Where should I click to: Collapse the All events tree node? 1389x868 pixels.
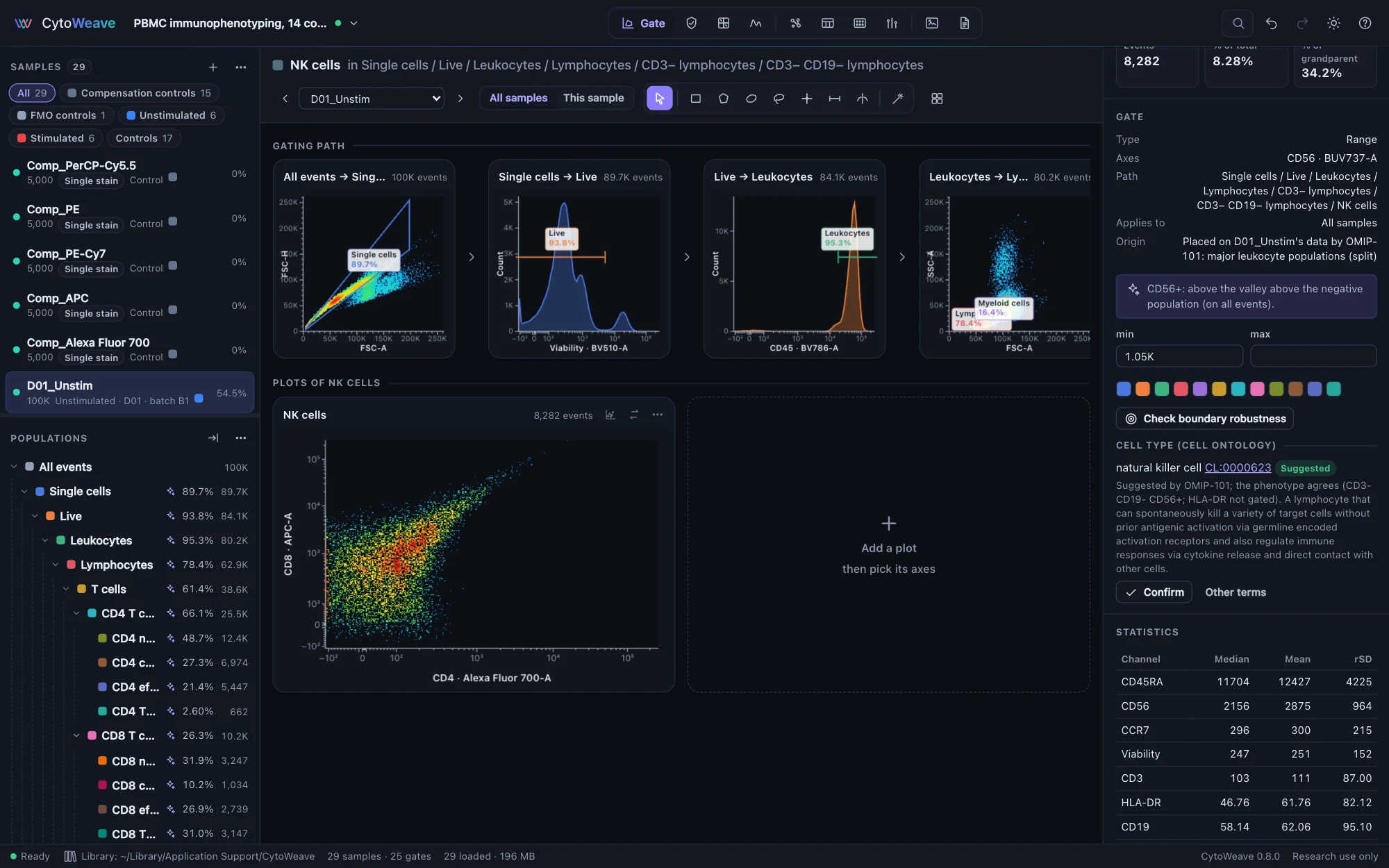[14, 467]
